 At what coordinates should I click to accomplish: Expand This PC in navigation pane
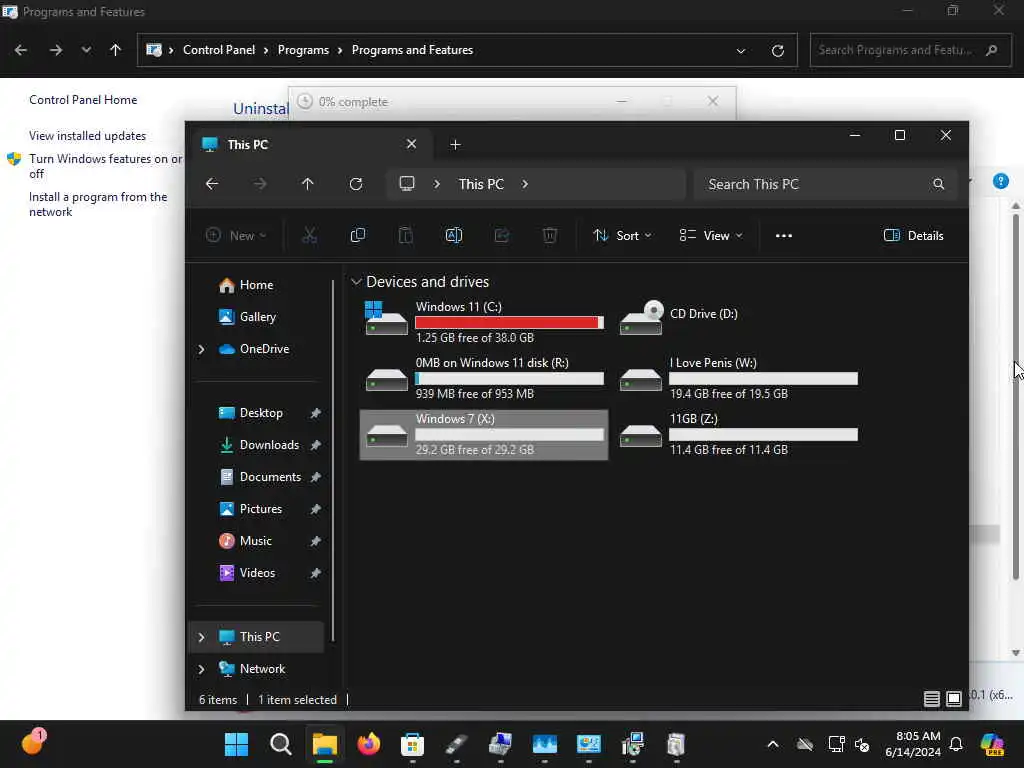(x=201, y=637)
